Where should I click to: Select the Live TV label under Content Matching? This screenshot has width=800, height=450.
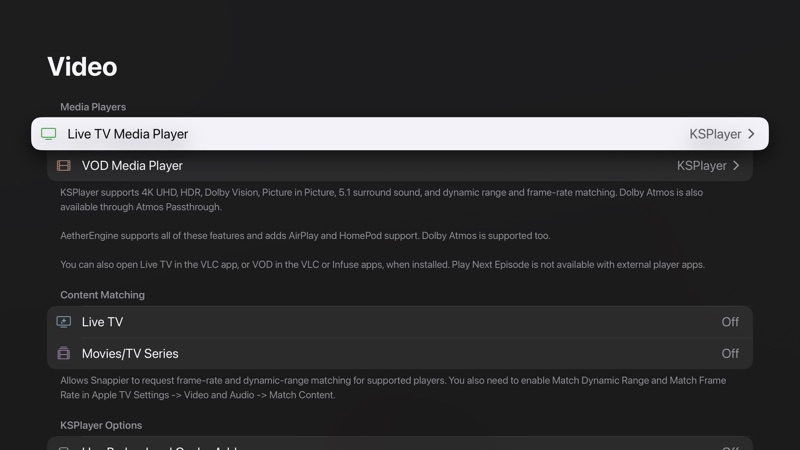pos(102,322)
